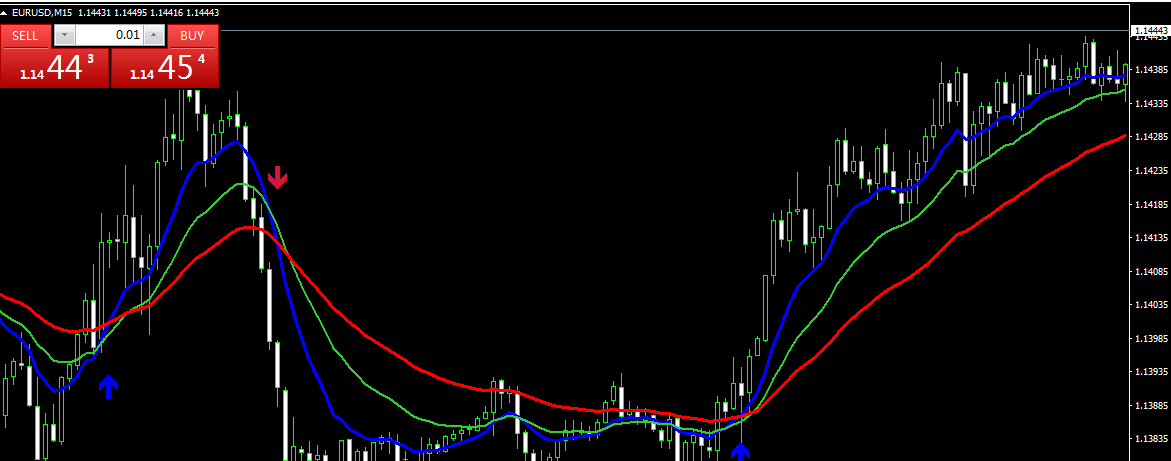The width and height of the screenshot is (1171, 461).
Task: Click the 1.13885 price scale label
Action: coord(1151,405)
